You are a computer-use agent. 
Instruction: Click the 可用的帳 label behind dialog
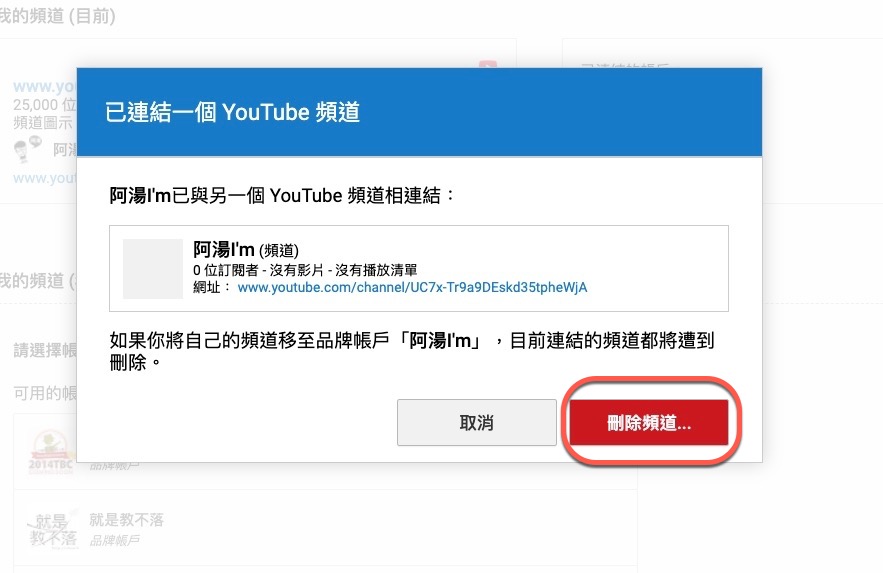45,393
